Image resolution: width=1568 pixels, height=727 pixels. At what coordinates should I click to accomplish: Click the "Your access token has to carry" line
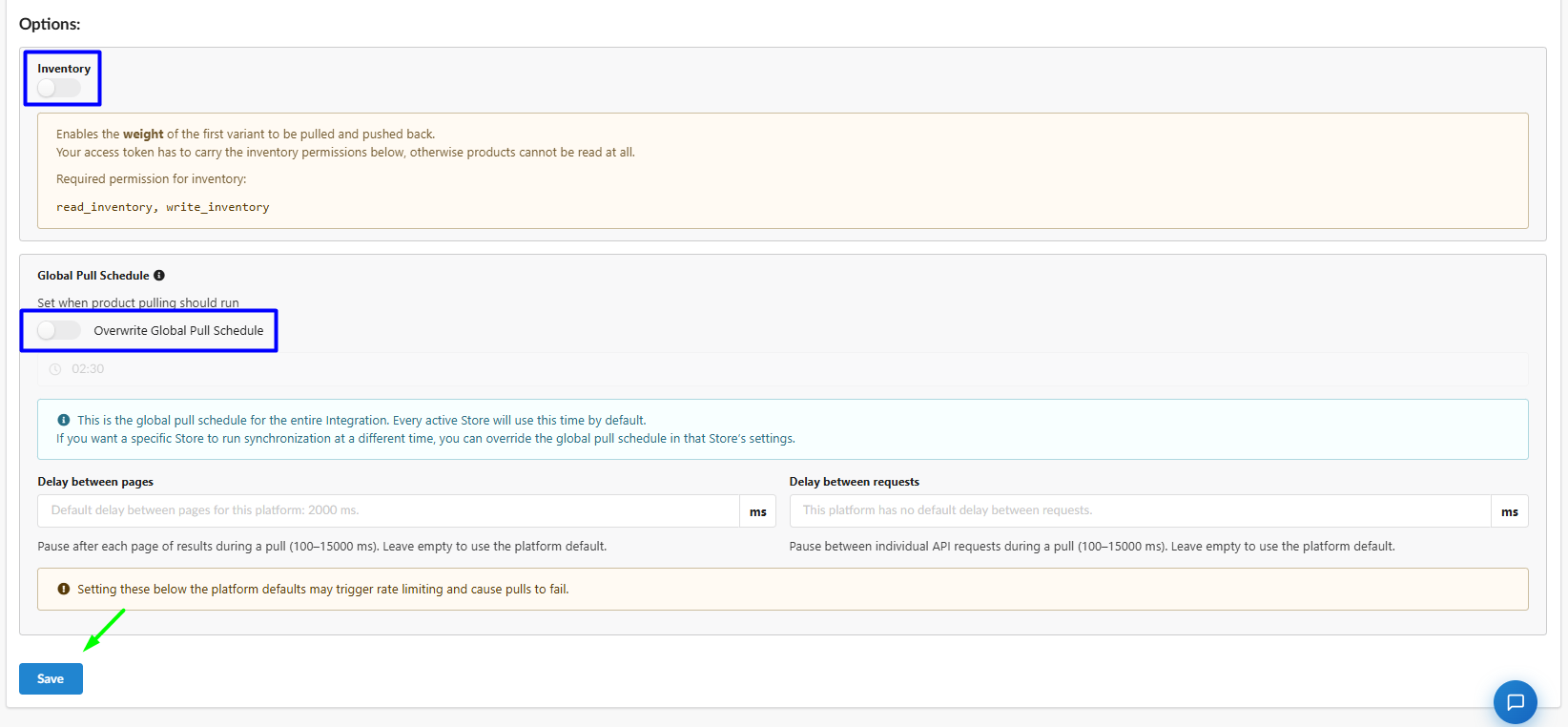pos(345,153)
